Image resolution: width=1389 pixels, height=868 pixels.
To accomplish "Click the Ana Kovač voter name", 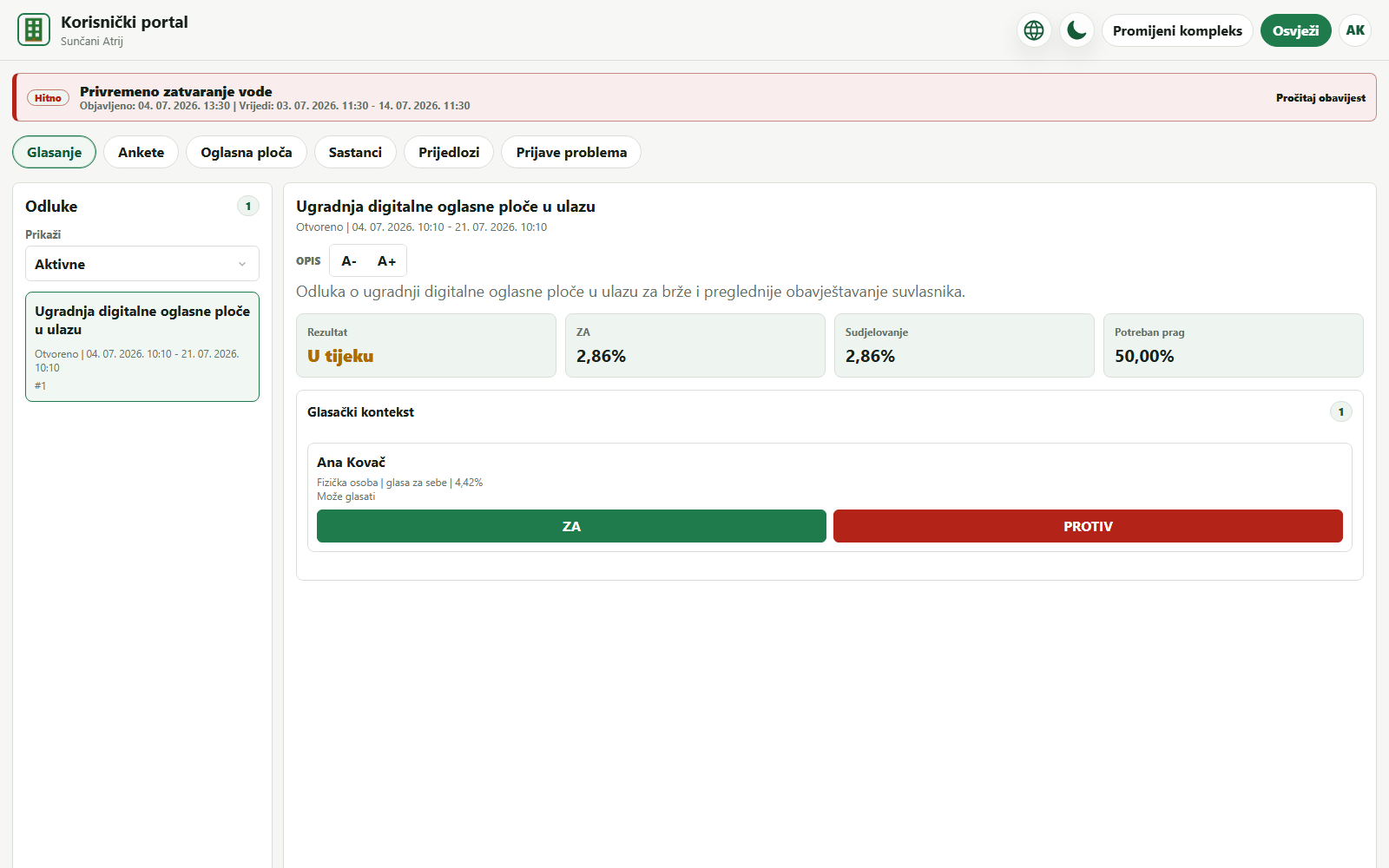I will (x=351, y=462).
